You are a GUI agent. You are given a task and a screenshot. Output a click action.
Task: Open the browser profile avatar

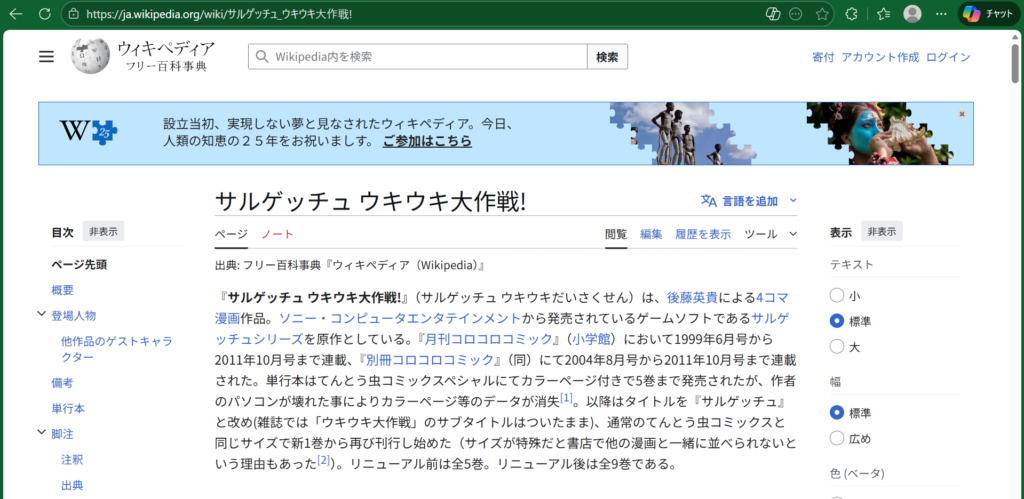[x=912, y=14]
